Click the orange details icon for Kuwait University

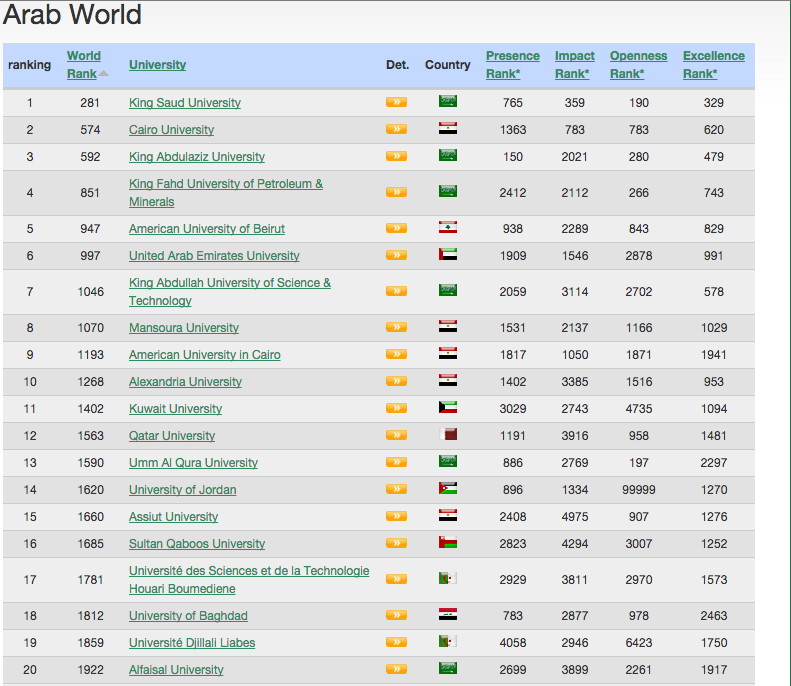396,408
